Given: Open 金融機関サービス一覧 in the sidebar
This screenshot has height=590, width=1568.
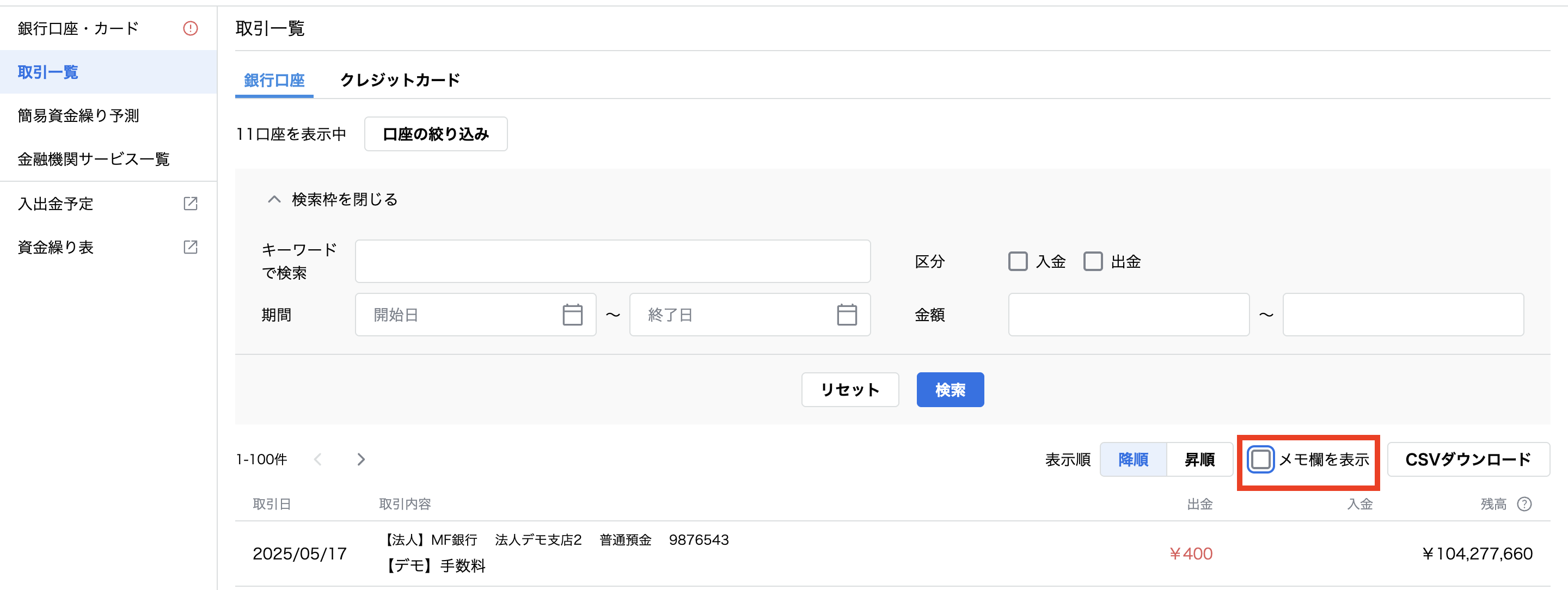Looking at the screenshot, I should click(108, 159).
